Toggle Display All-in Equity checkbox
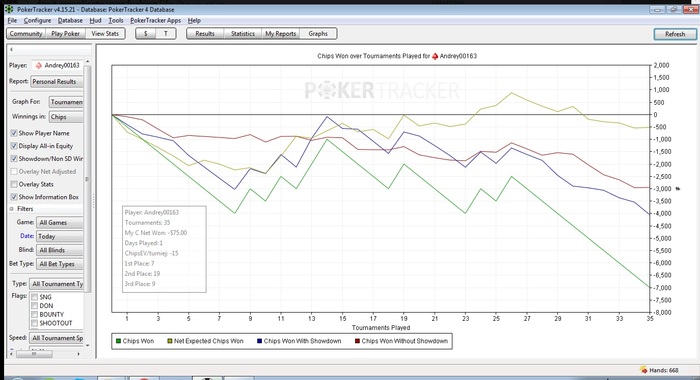Viewport: 700px width, 380px height. [14, 146]
